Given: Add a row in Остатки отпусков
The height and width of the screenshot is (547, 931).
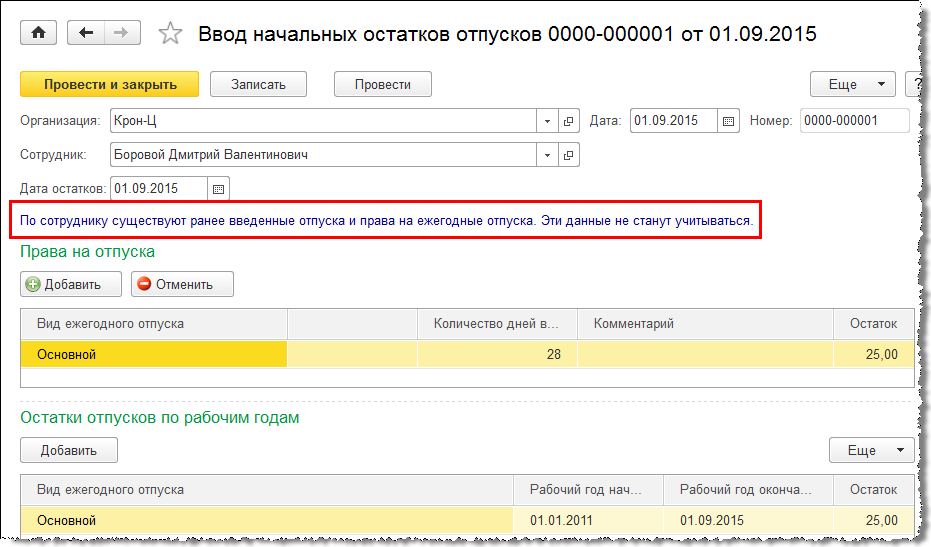Looking at the screenshot, I should coord(69,450).
